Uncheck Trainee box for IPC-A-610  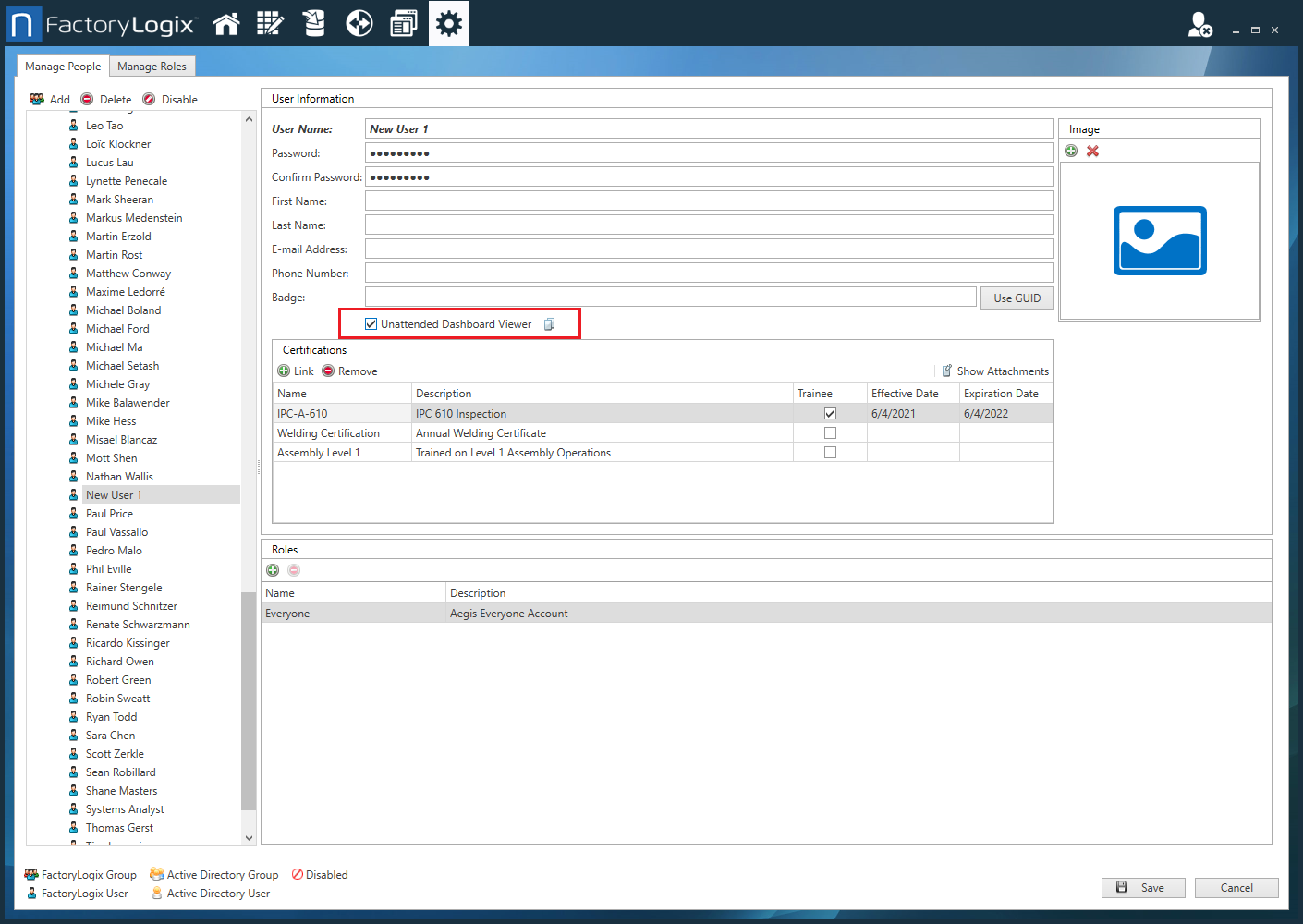[830, 414]
